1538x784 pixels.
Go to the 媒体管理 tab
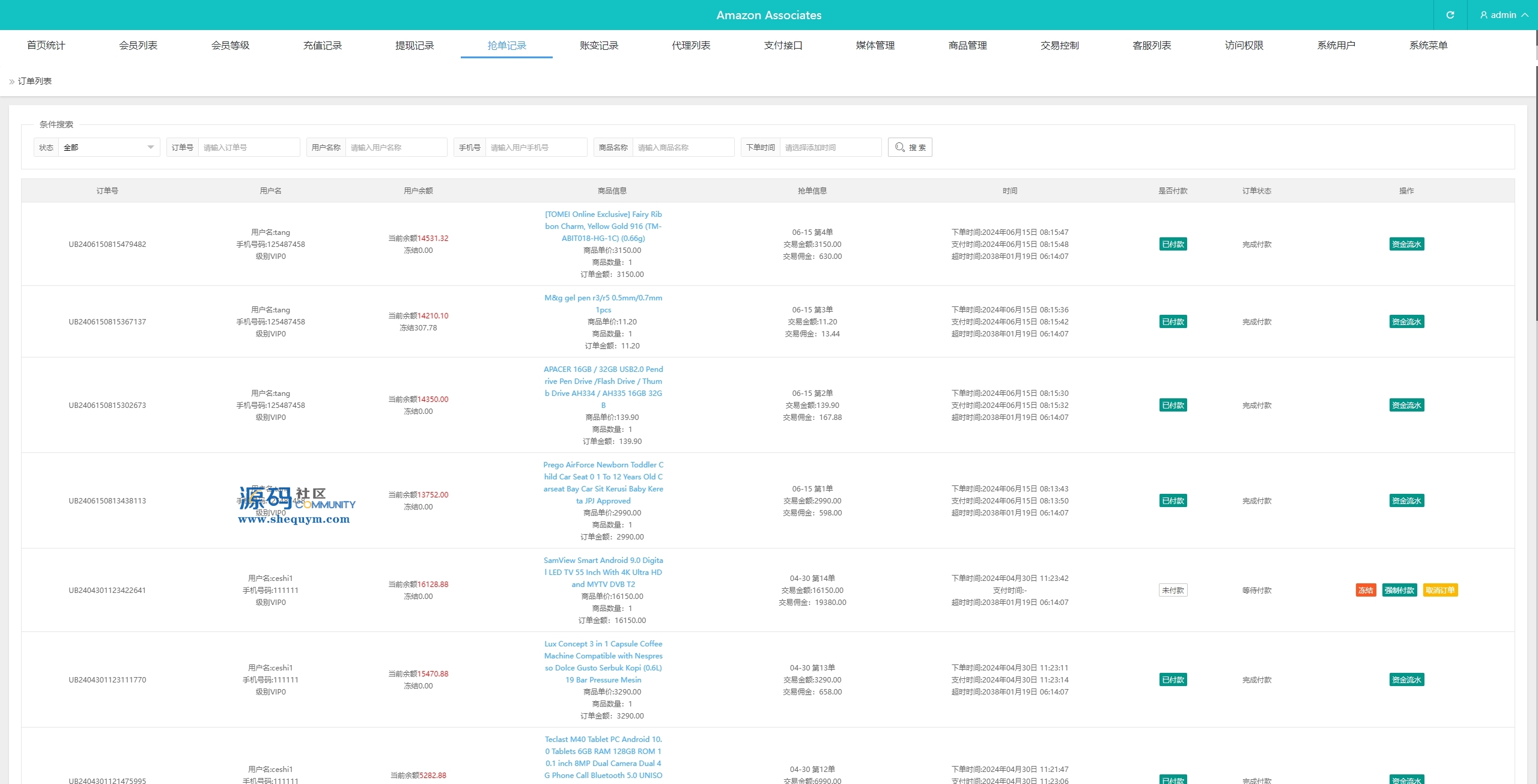coord(875,45)
